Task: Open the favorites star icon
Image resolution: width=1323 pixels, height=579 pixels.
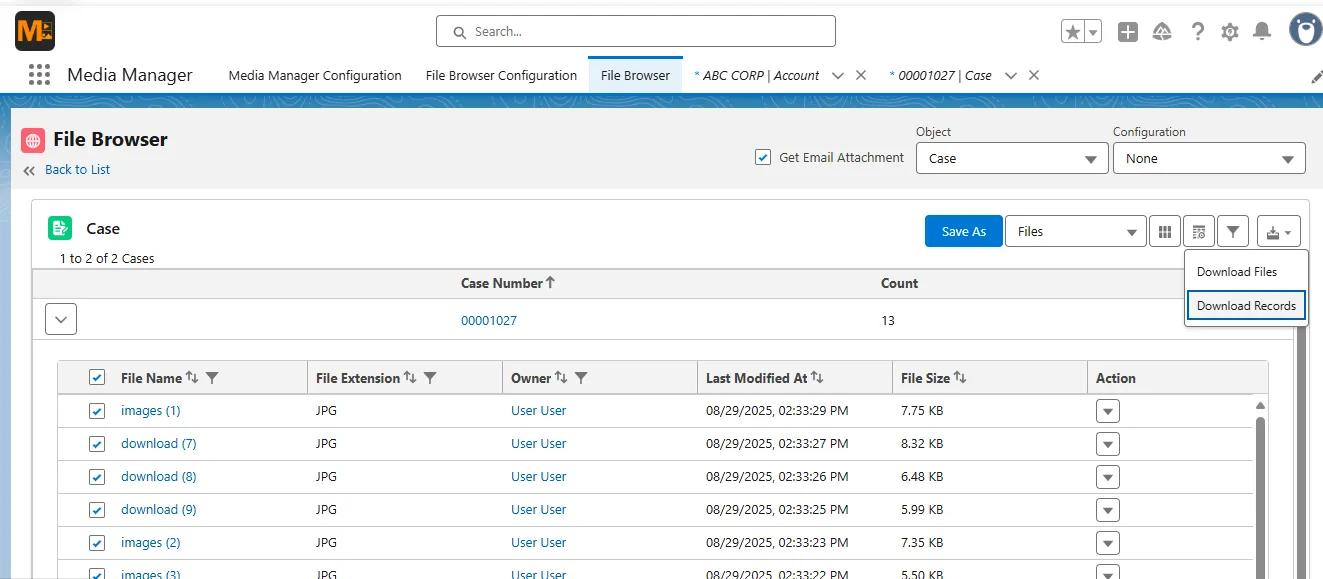Action: tap(1073, 32)
